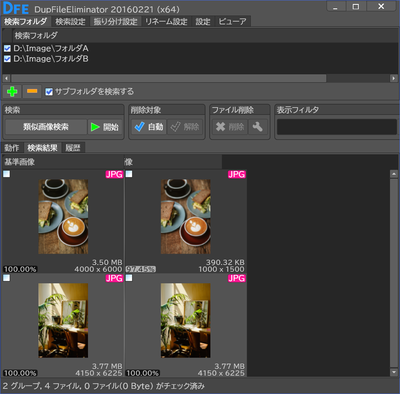Select the 3.50 MB coffee thumbnail
Screen dimensions: 400x394
[x=63, y=217]
